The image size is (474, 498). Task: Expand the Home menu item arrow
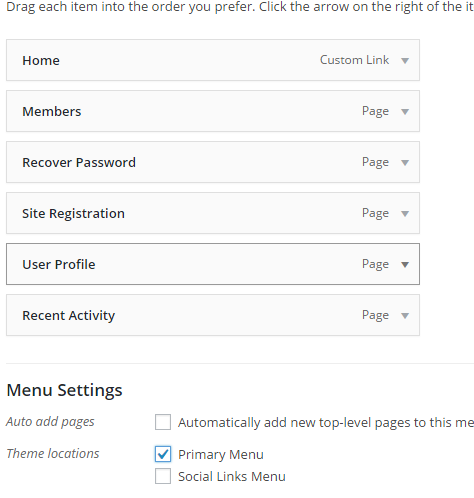click(x=405, y=61)
